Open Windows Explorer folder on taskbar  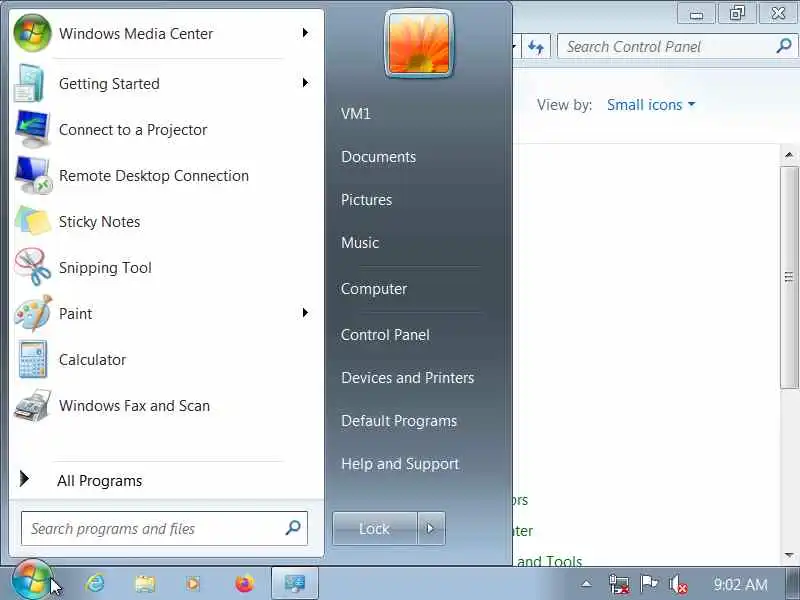[x=145, y=583]
